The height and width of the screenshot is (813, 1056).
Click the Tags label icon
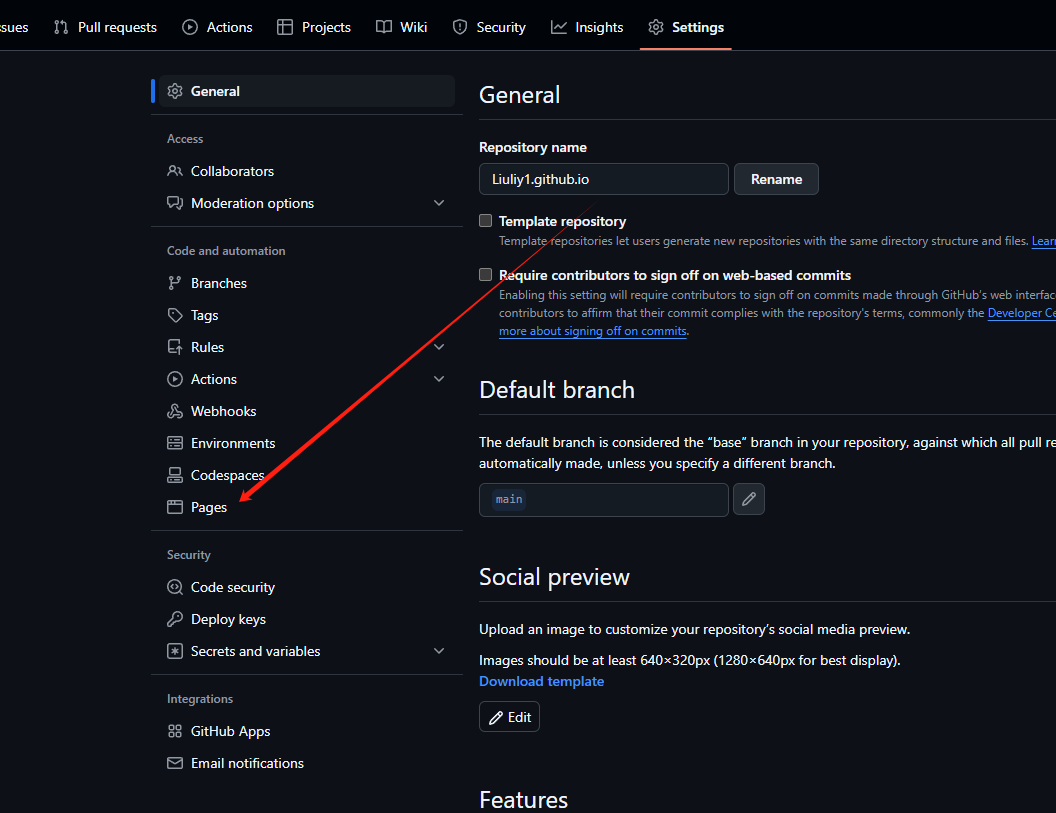tap(175, 315)
